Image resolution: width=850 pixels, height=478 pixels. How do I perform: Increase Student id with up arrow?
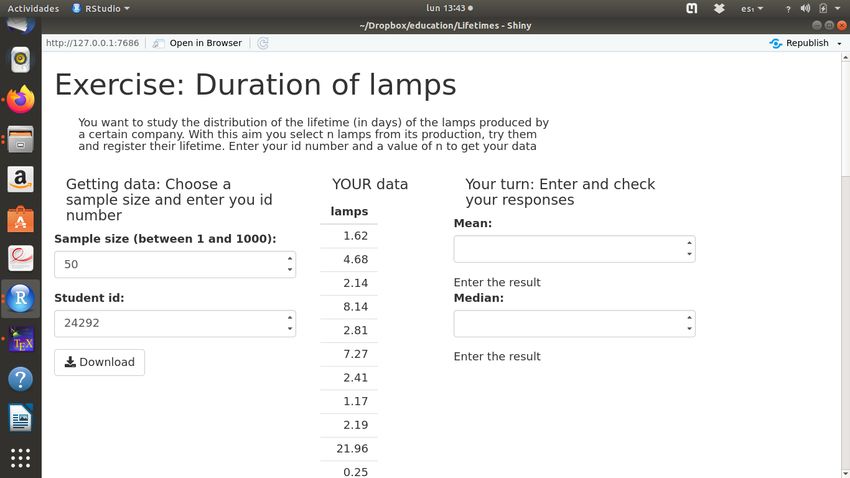point(289,318)
